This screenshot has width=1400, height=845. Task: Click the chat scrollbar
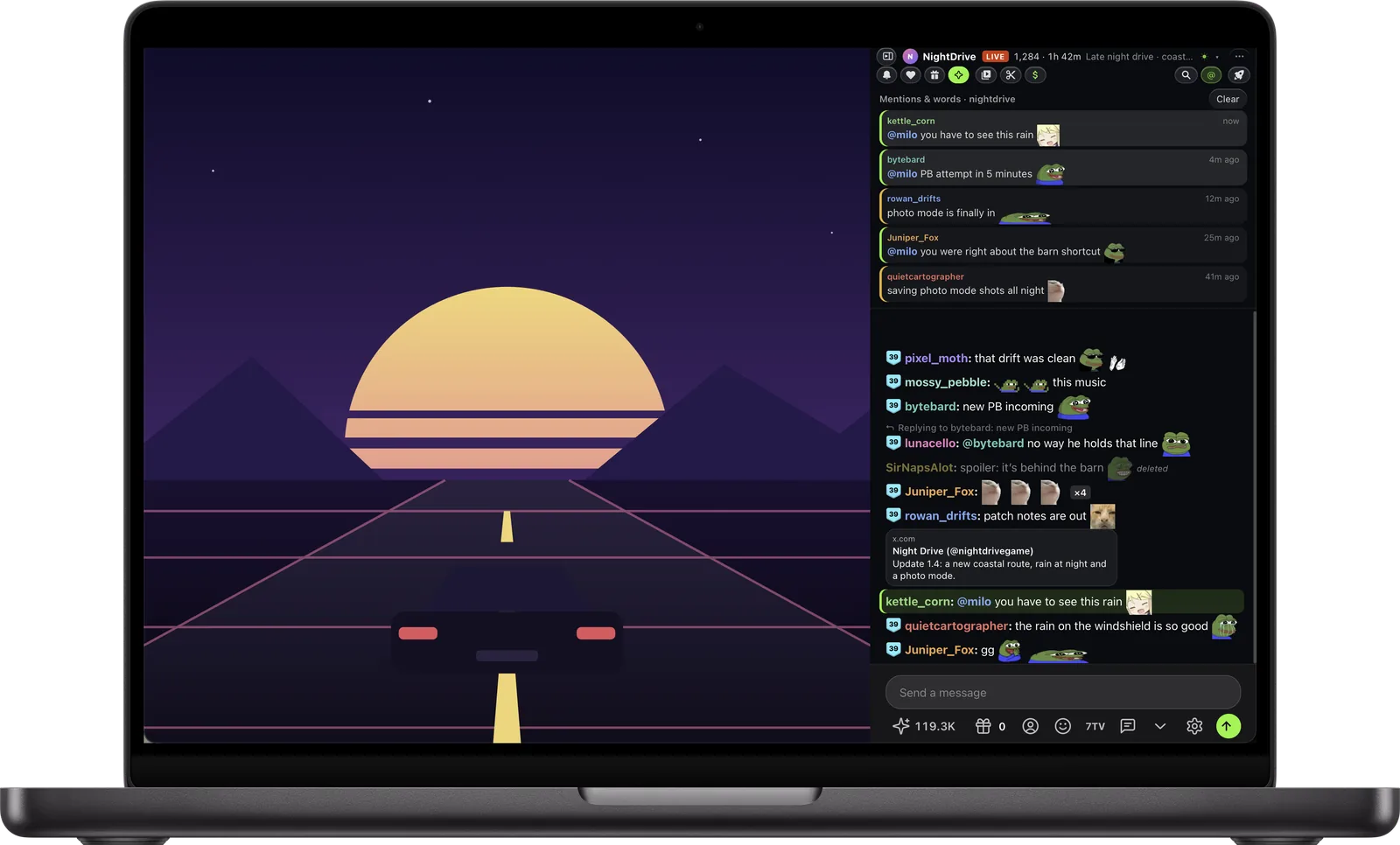coord(1255,486)
